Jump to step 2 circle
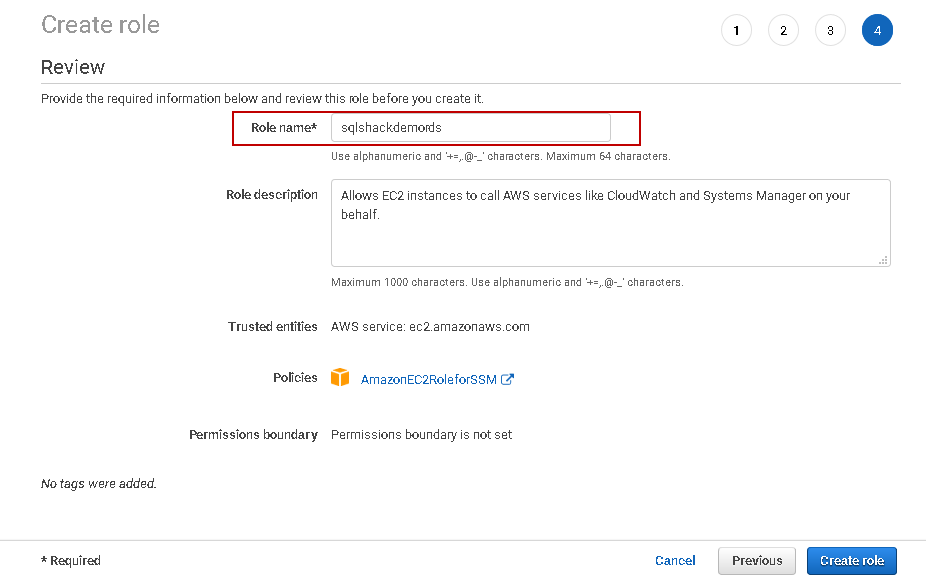Viewport: 926px width, 578px height. coord(783,31)
